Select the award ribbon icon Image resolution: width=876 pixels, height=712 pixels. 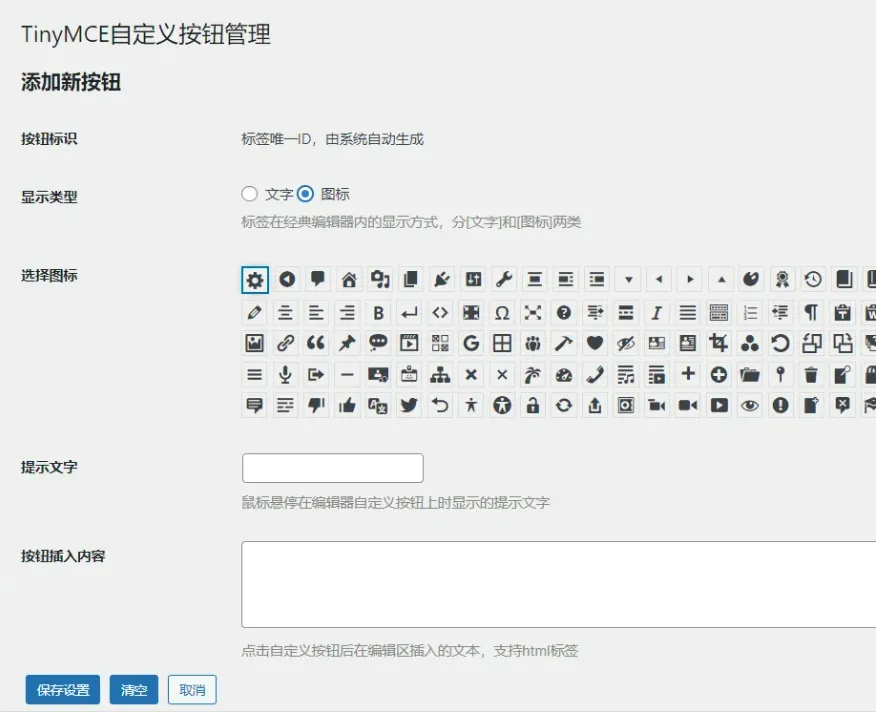point(782,279)
